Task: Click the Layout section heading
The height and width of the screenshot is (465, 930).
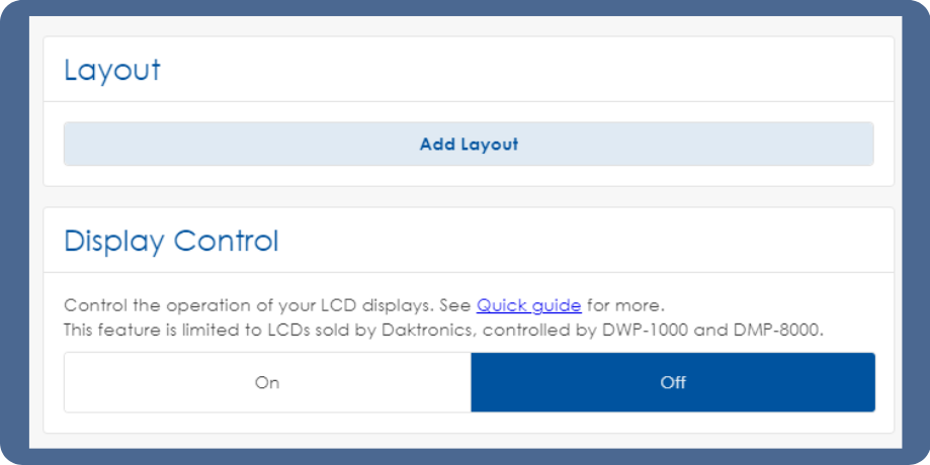Action: 112,71
